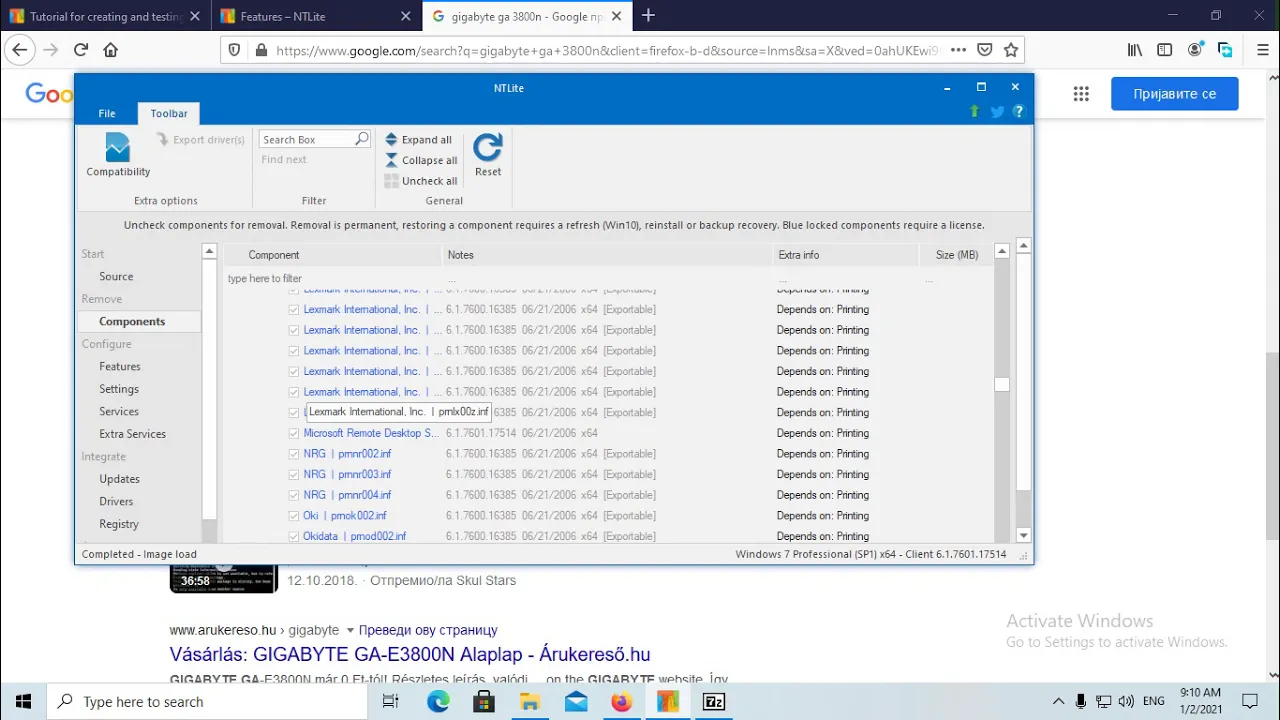Image resolution: width=1280 pixels, height=720 pixels.
Task: Click Uncheck all in General group
Action: point(422,181)
